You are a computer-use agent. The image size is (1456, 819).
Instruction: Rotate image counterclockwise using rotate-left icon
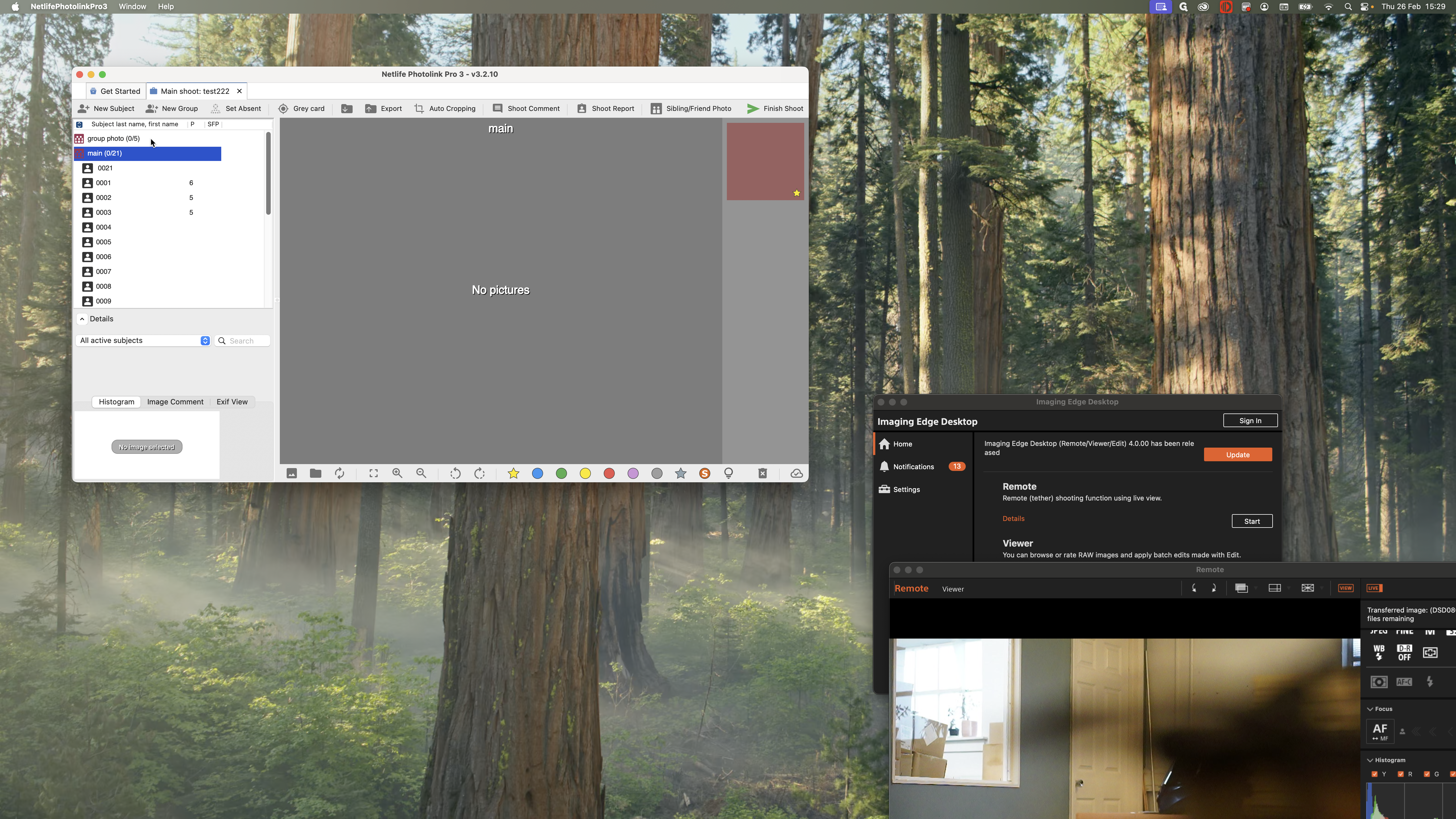coord(455,474)
